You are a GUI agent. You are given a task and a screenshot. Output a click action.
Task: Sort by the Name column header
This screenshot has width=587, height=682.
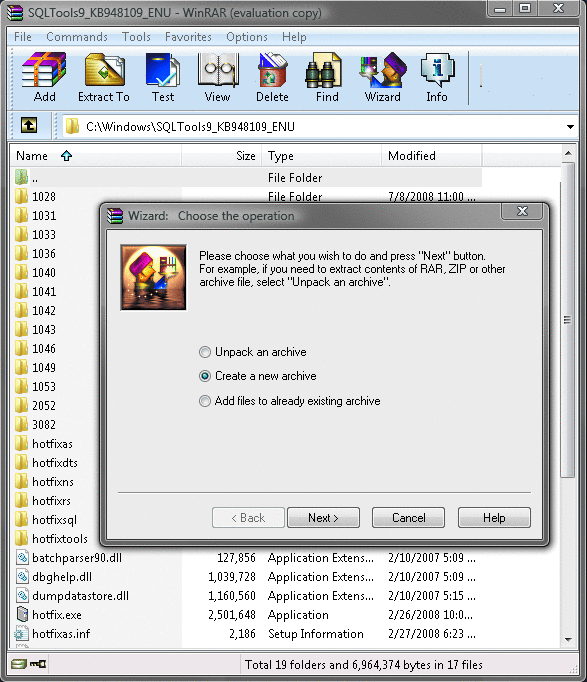click(95, 156)
